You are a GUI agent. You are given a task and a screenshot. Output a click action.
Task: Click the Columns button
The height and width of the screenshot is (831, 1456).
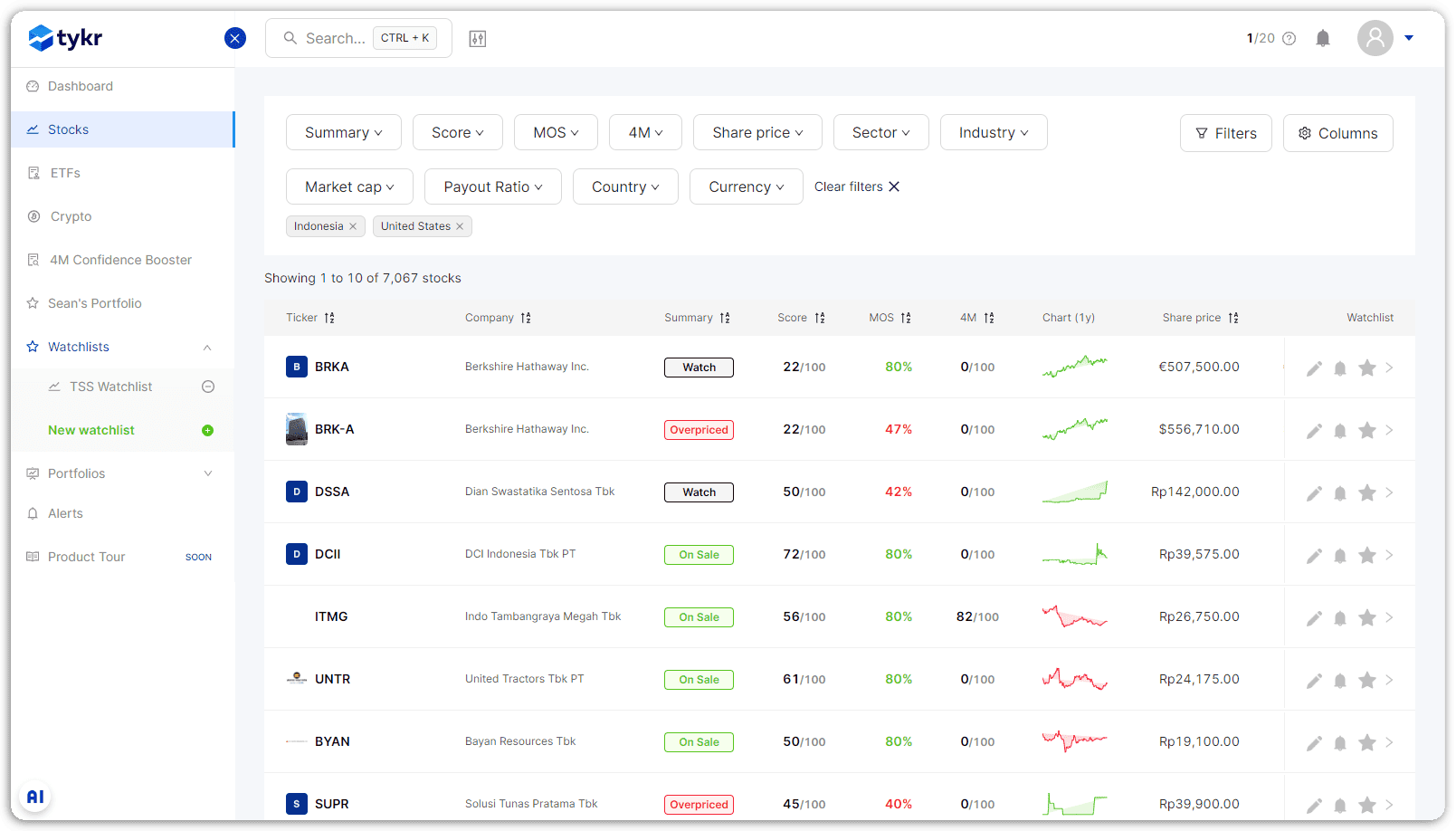(1338, 133)
